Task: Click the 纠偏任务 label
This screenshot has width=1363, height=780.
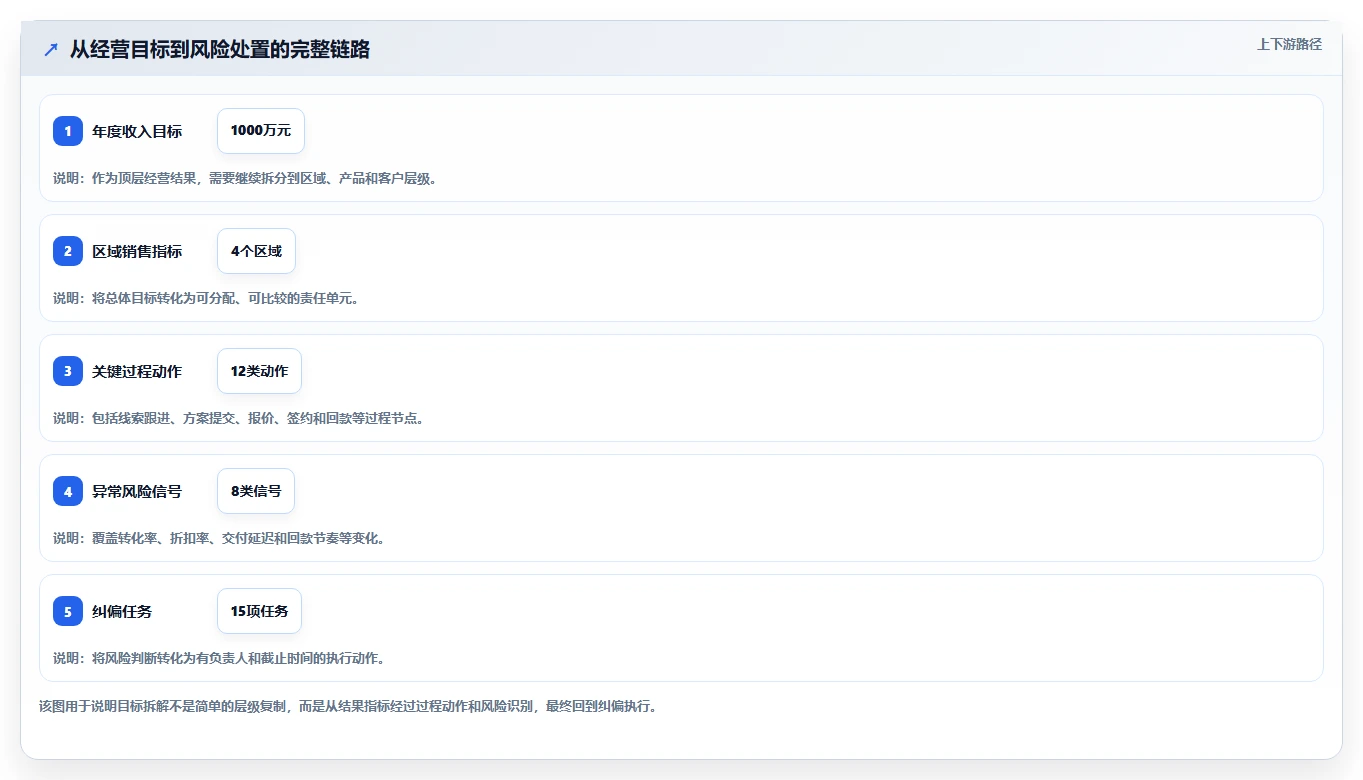Action: [x=122, y=611]
